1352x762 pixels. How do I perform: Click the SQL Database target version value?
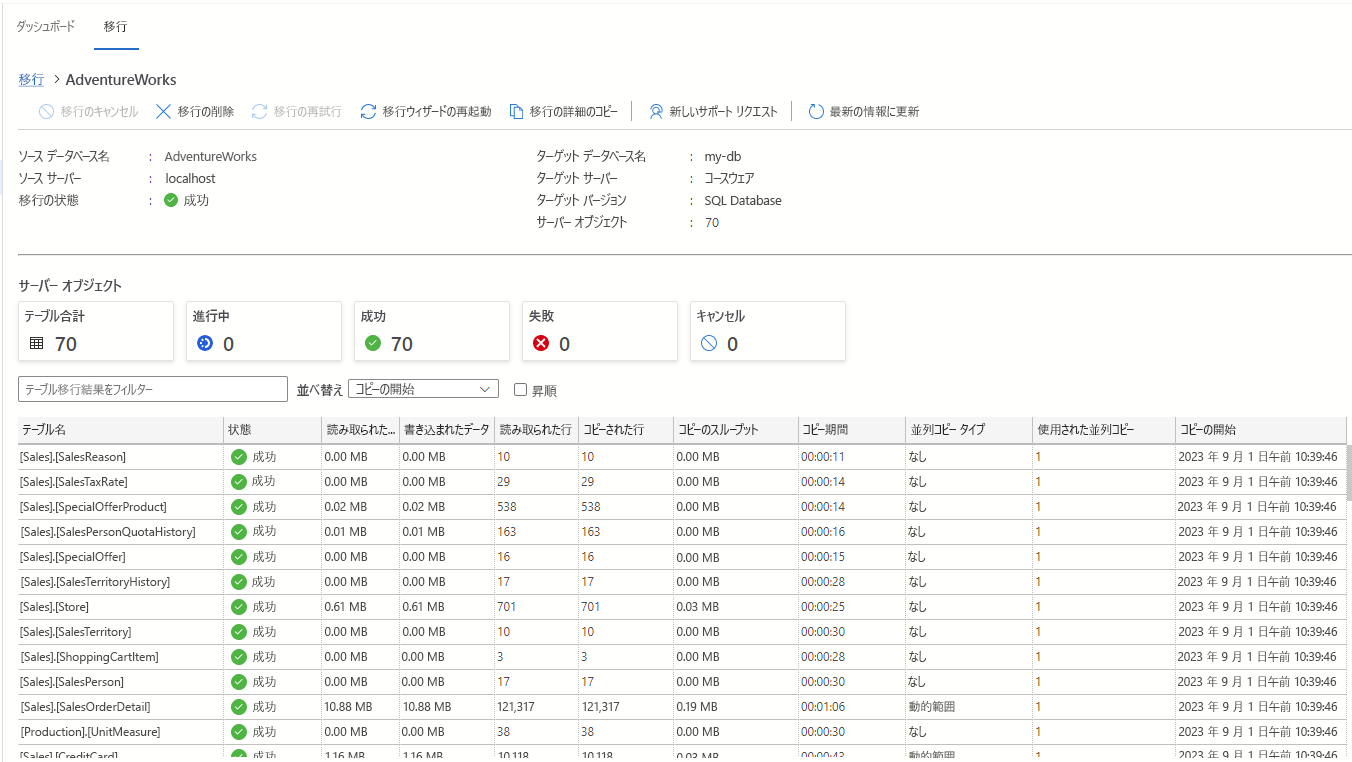743,201
